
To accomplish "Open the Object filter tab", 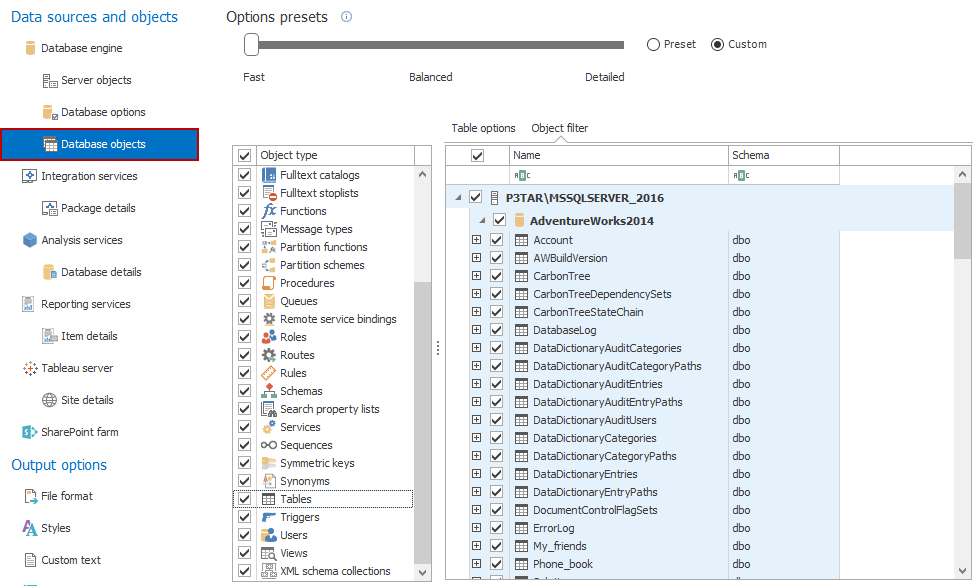I will 559,128.
